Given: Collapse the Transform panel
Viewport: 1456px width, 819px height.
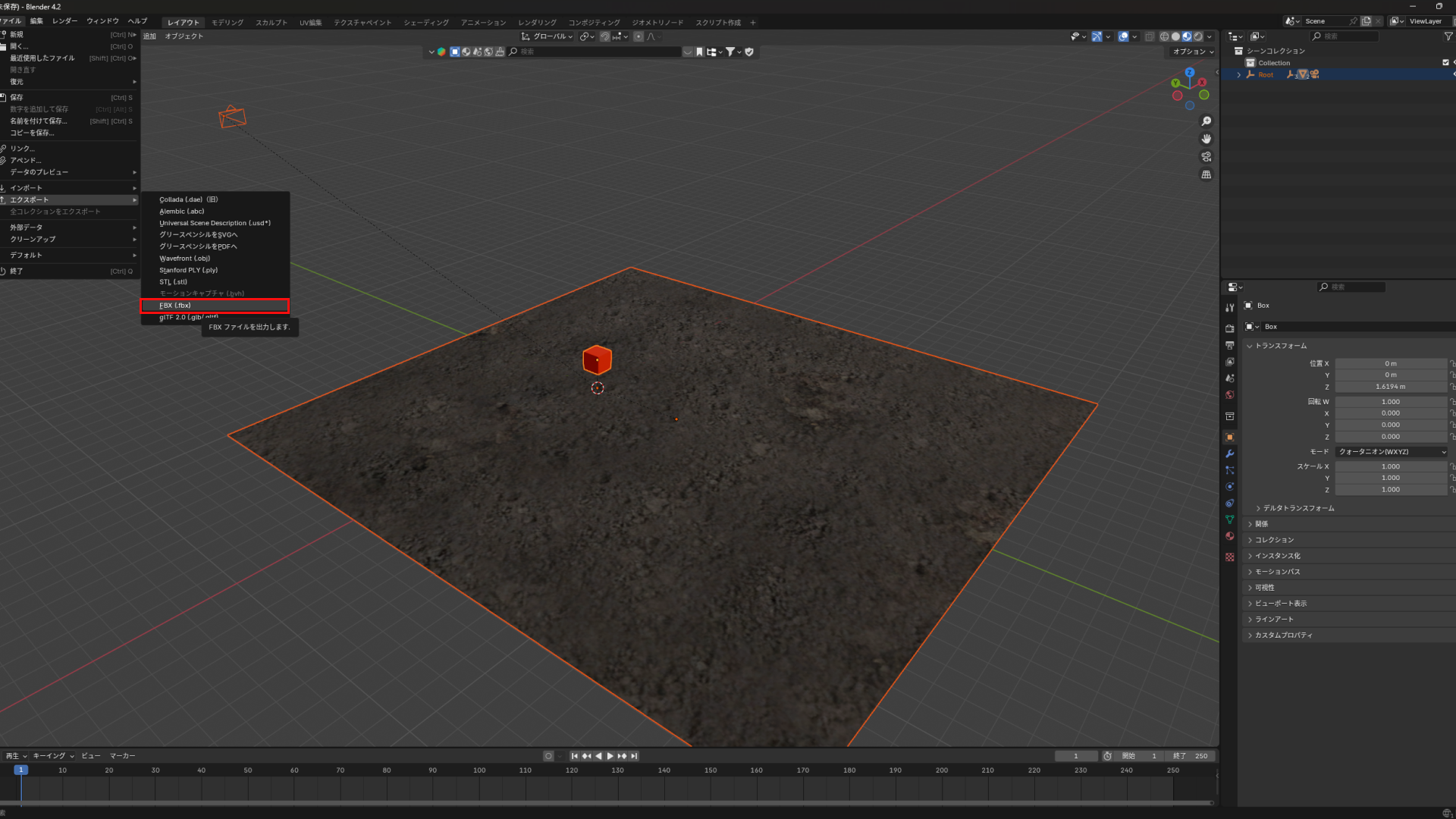Looking at the screenshot, I should click(1281, 346).
